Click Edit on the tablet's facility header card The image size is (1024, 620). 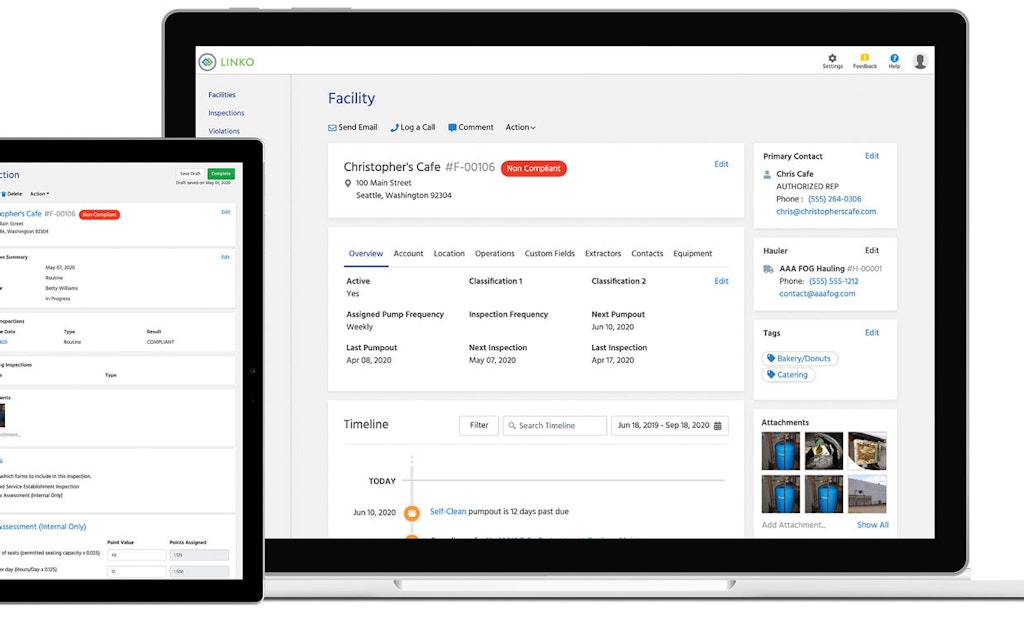point(225,212)
